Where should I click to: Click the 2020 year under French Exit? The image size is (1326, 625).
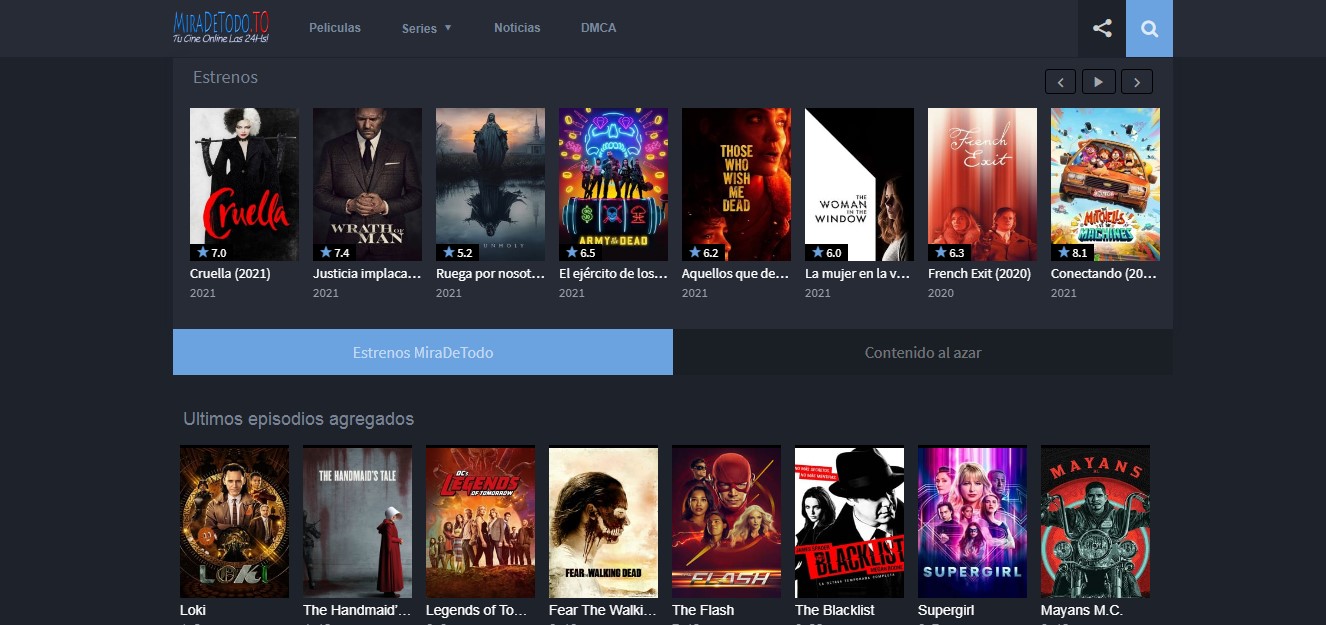[x=941, y=293]
